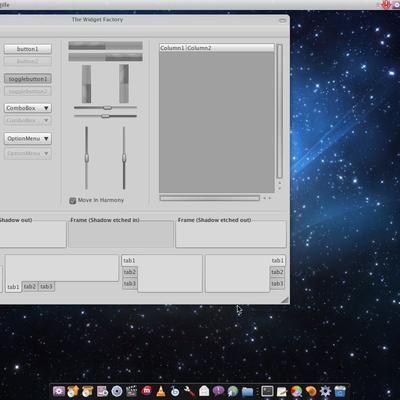Toggle the Move In Harmony checkbox
The width and height of the screenshot is (400, 400).
point(73,201)
